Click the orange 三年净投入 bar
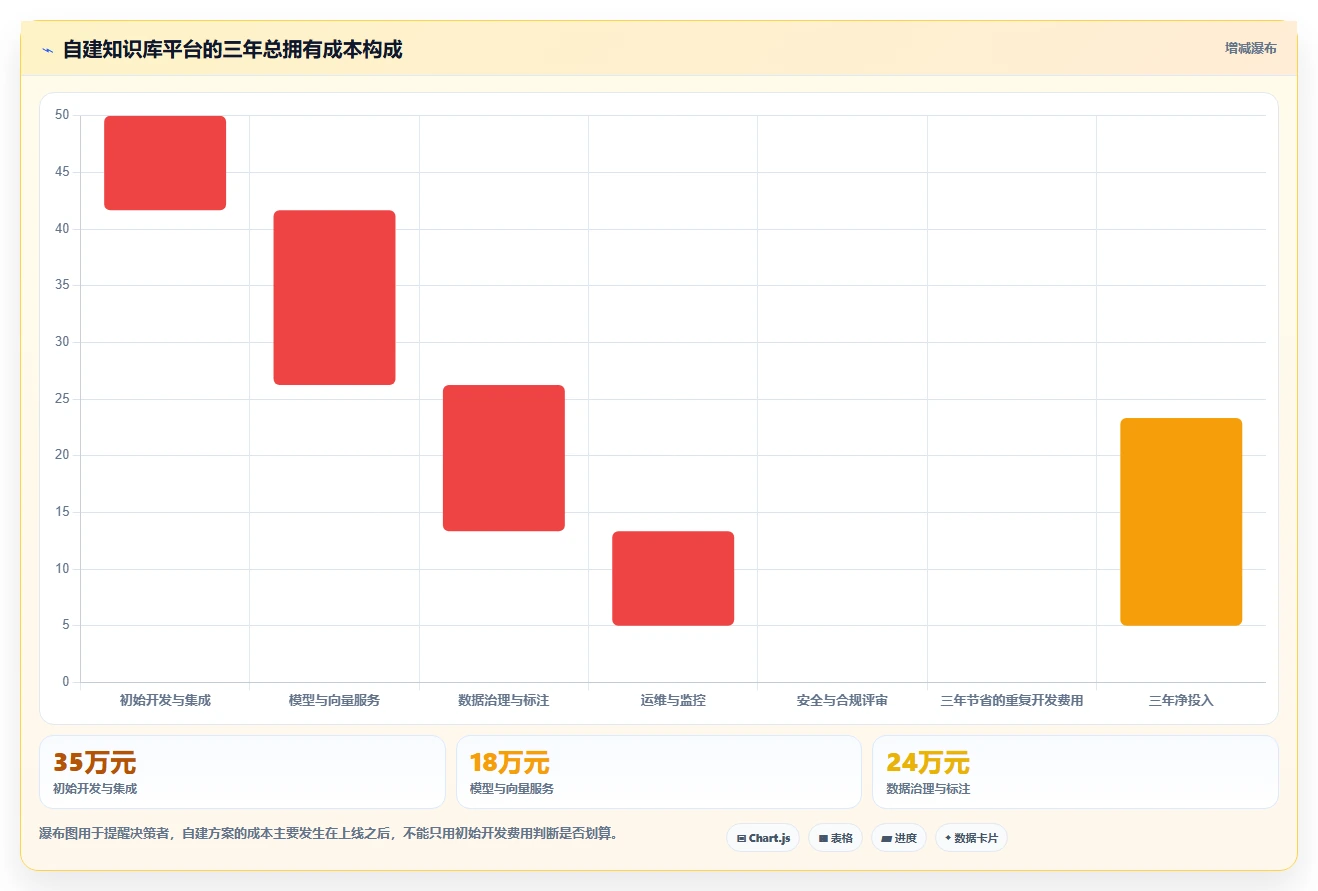This screenshot has width=1318, height=891. [x=1181, y=522]
